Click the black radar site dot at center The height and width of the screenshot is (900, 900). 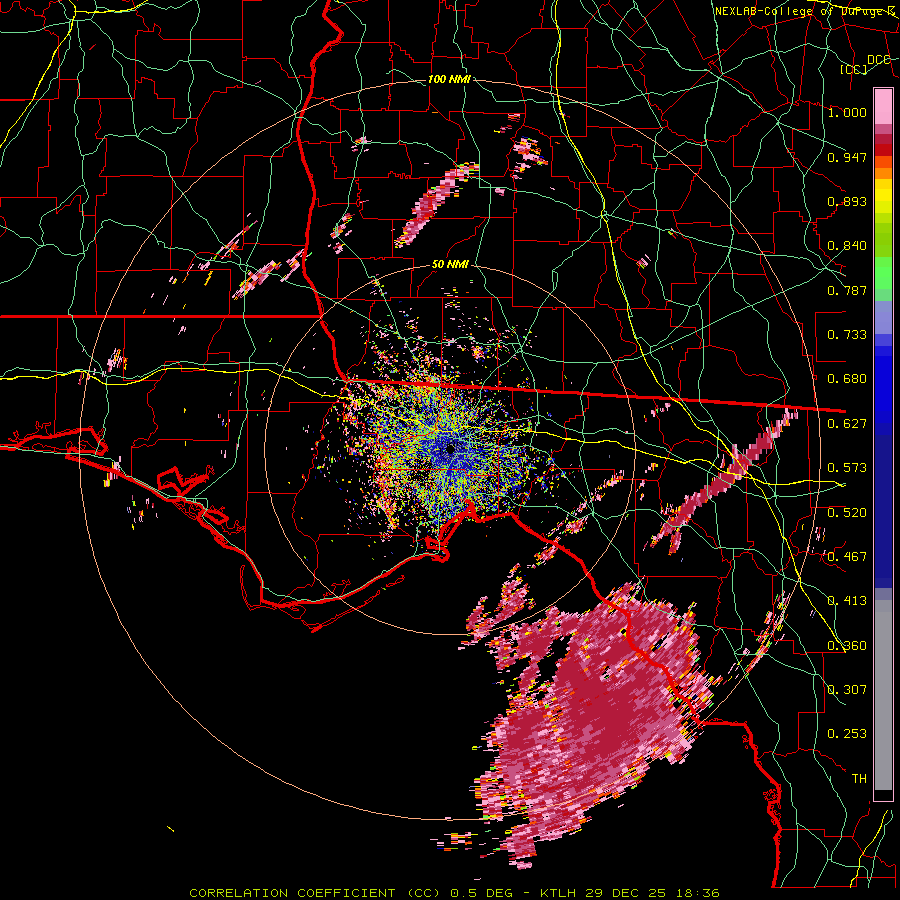click(x=450, y=449)
